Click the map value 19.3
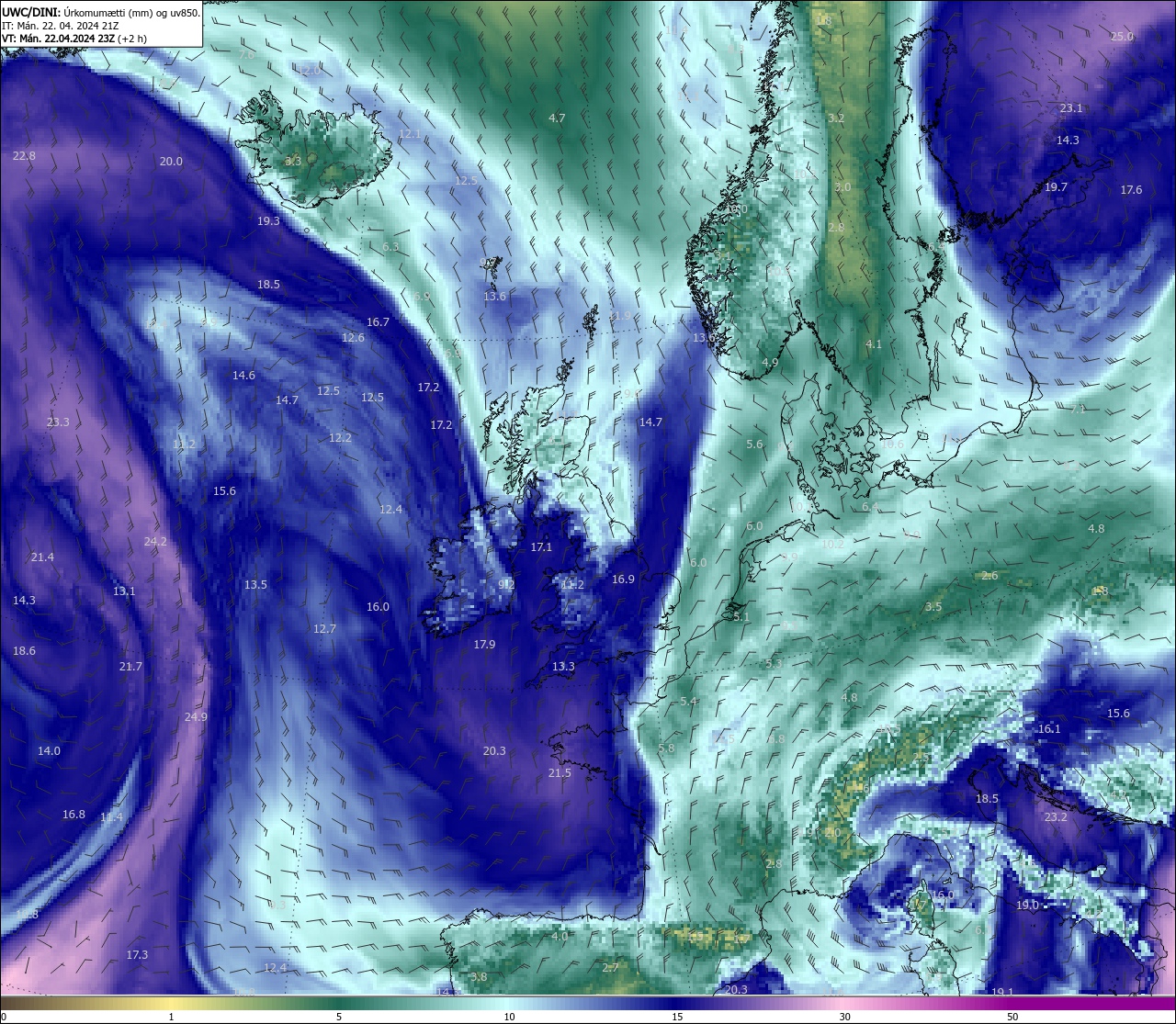 point(268,221)
